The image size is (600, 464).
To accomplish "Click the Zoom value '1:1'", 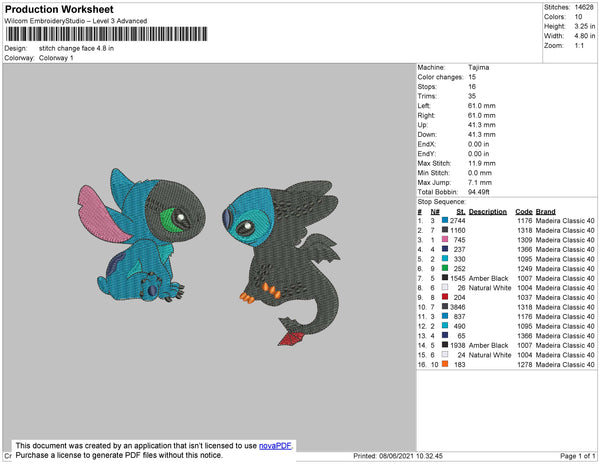I will [x=579, y=46].
